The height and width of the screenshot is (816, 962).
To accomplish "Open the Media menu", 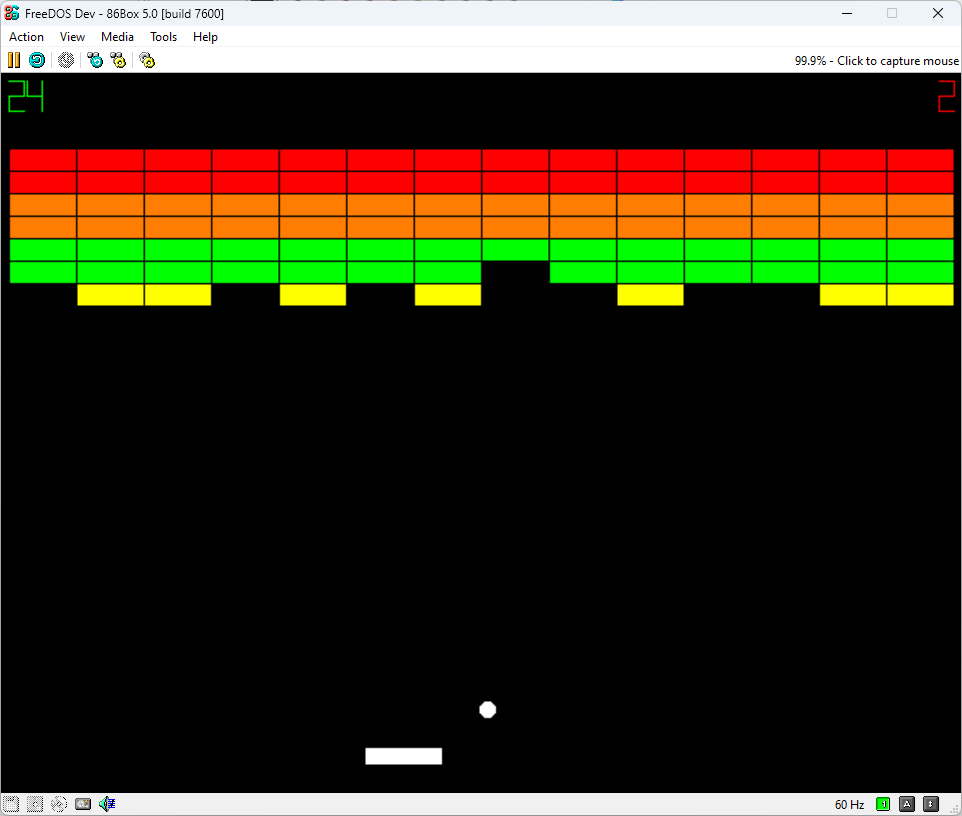I will pos(117,36).
